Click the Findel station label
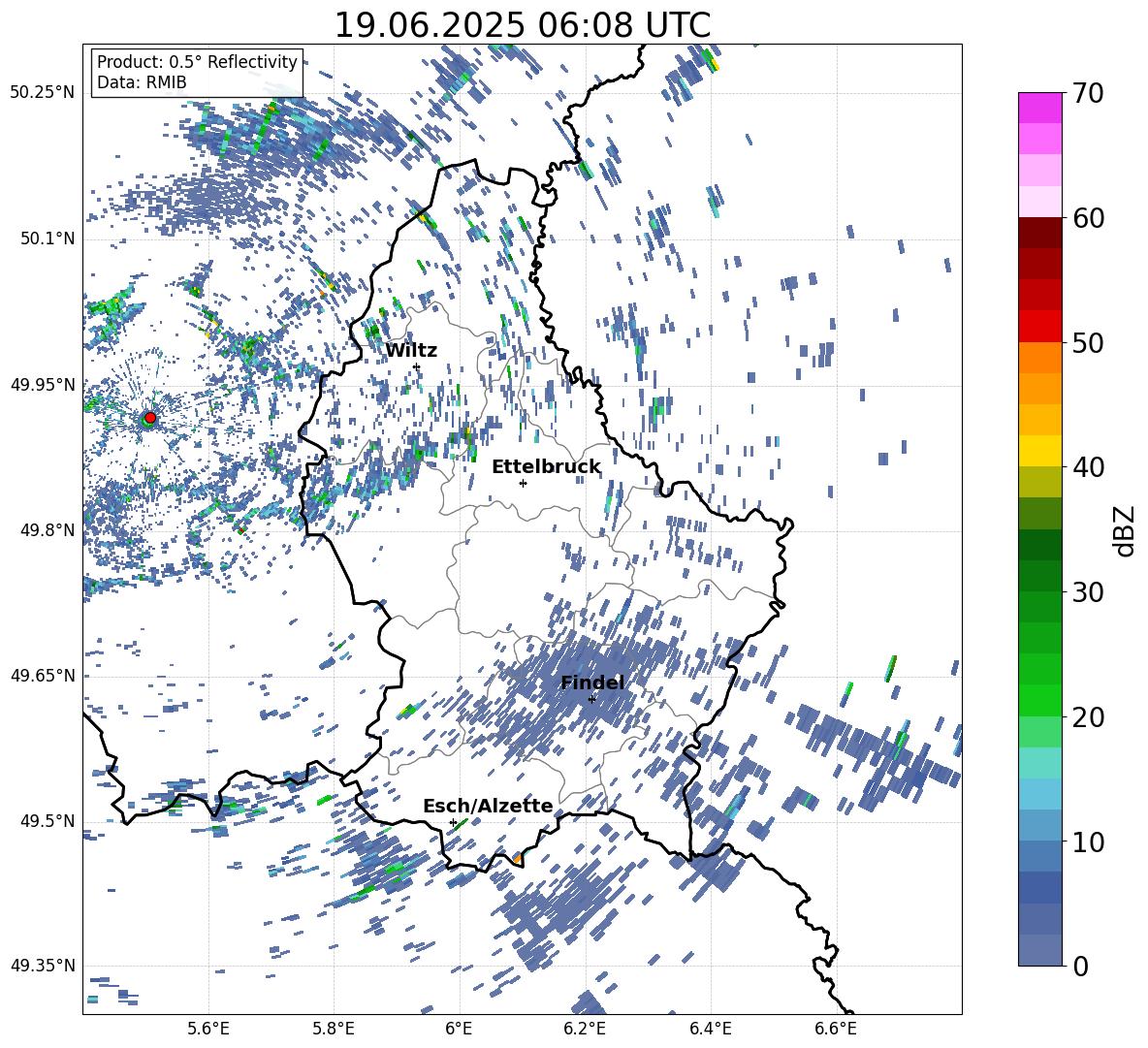Screen dimensions: 1148x1048 pos(592,683)
